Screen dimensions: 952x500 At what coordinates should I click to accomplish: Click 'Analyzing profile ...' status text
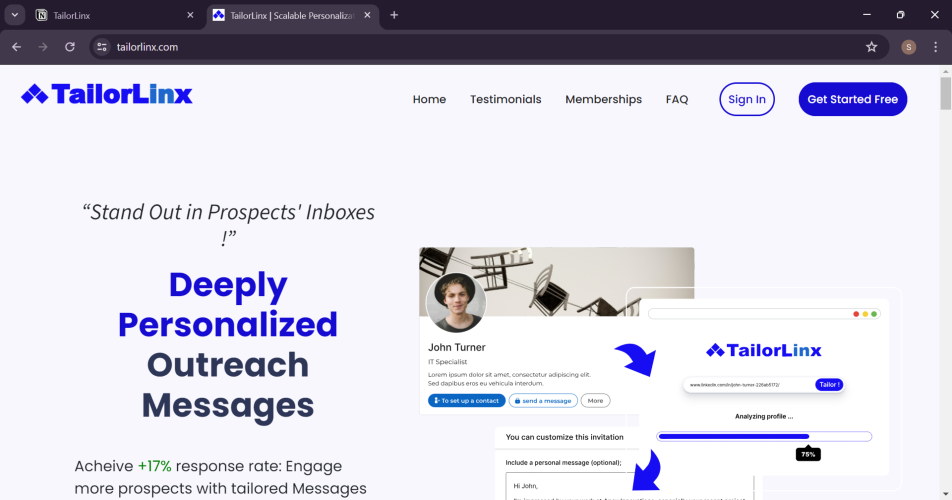point(764,416)
